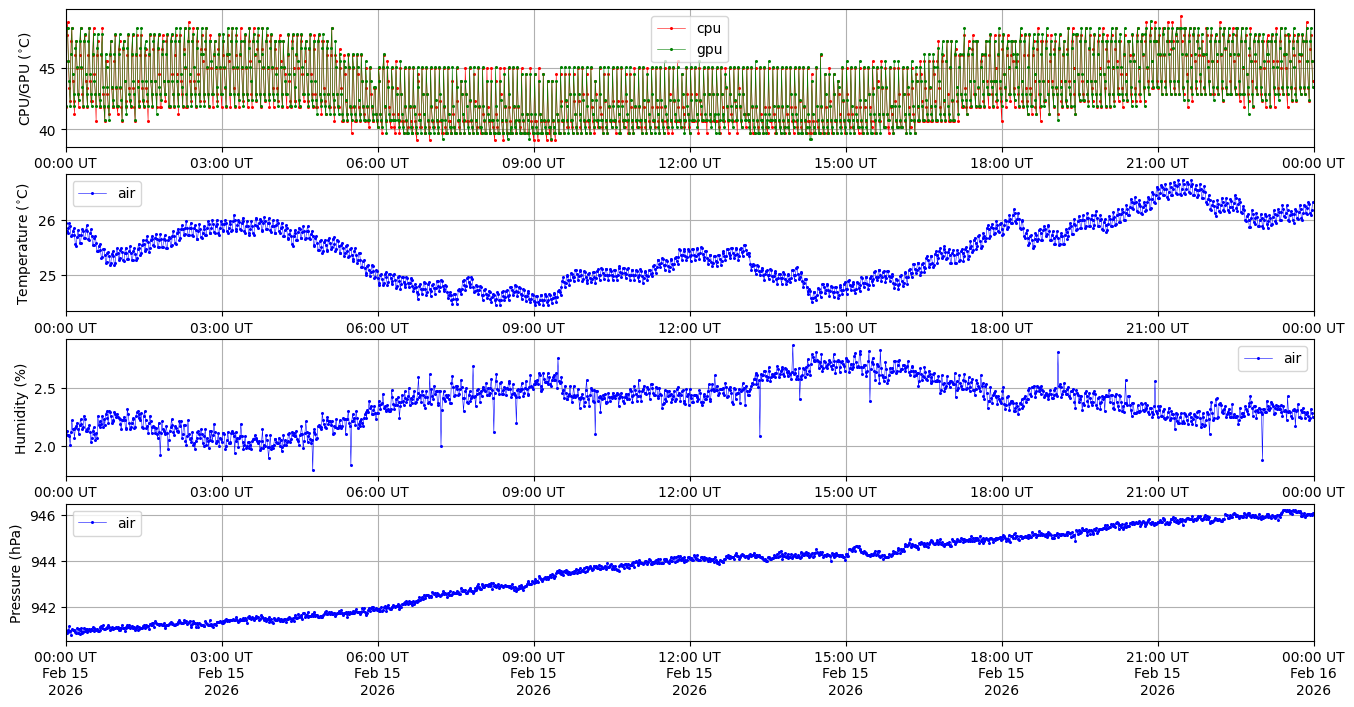This screenshot has width=1354, height=707.
Task: Click the '18:00 UT' label under the Humidity plot
Action: 1001,492
